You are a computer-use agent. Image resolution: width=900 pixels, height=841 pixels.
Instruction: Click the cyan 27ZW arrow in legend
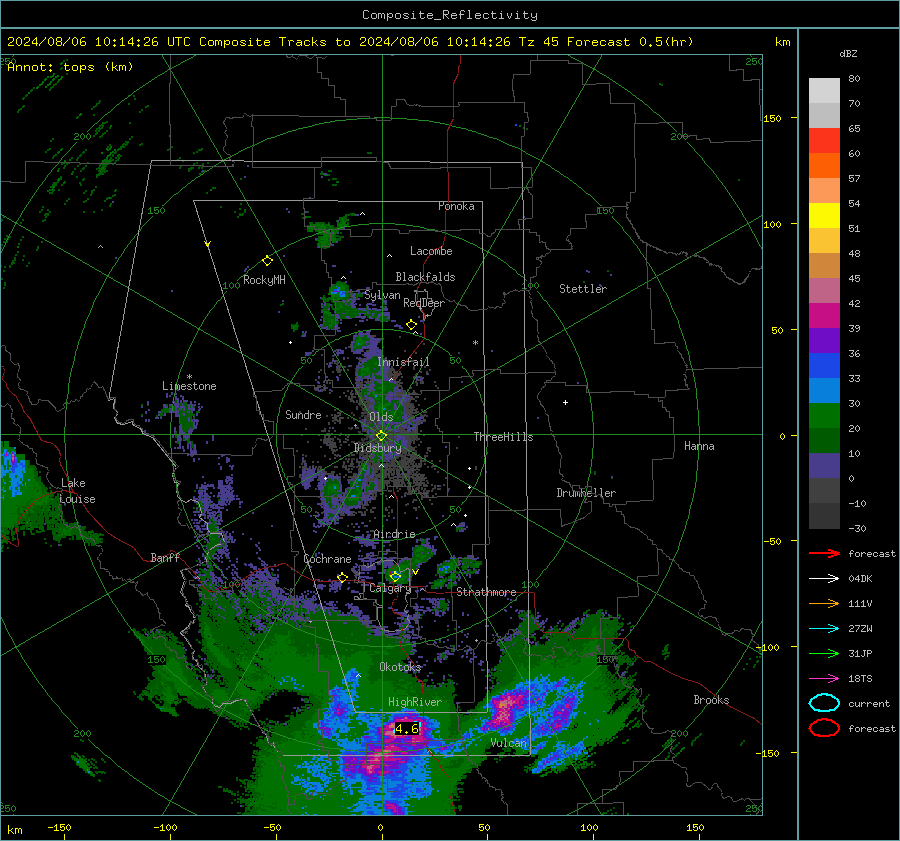824,628
